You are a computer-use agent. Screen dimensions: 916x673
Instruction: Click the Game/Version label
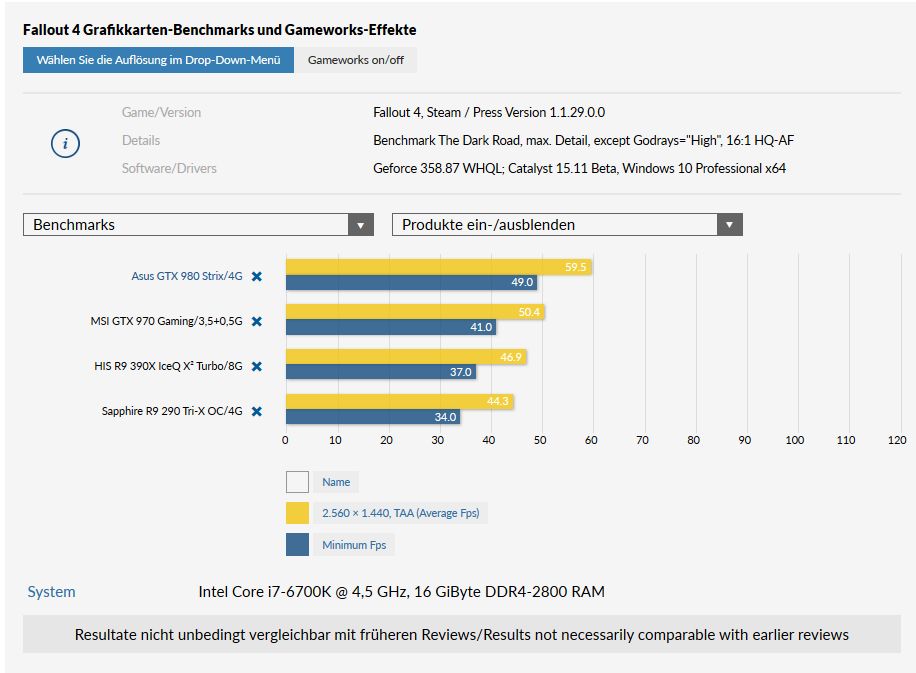[x=161, y=112]
